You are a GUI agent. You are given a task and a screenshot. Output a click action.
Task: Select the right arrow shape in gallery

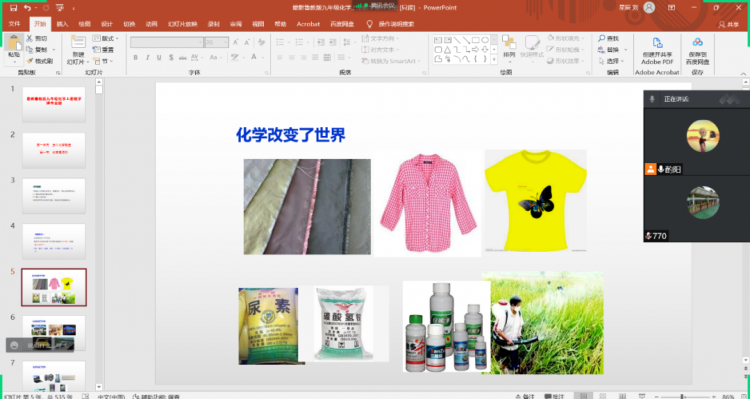475,50
